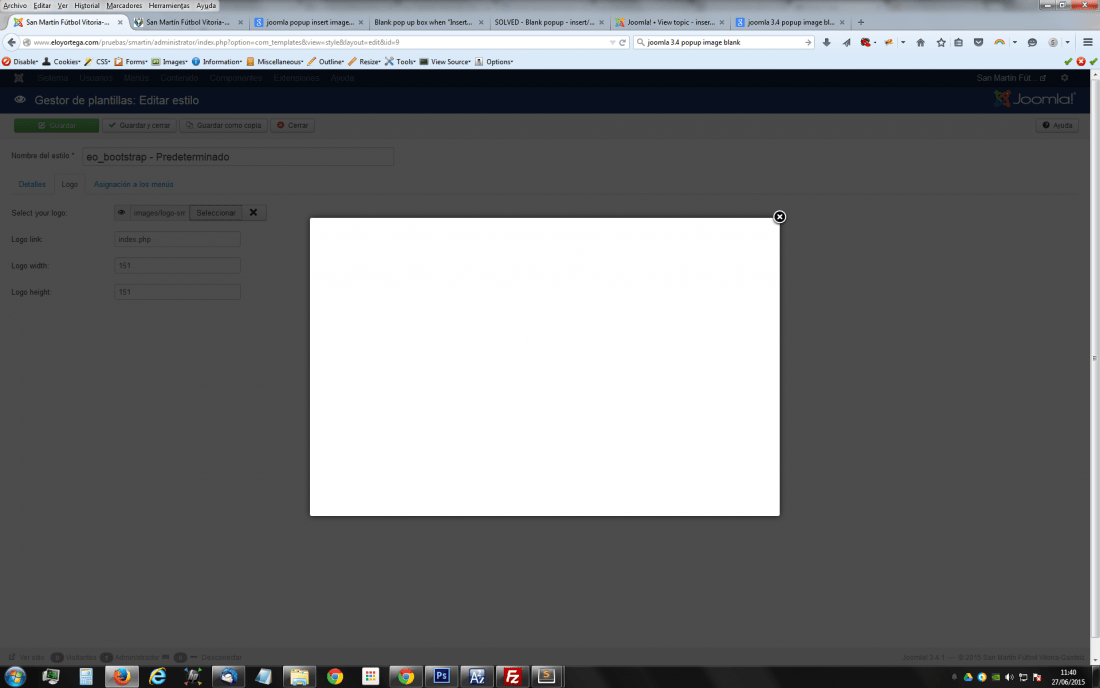Show the bookmarks list icon
Image resolution: width=1100 pixels, height=688 pixels.
pos(958,42)
